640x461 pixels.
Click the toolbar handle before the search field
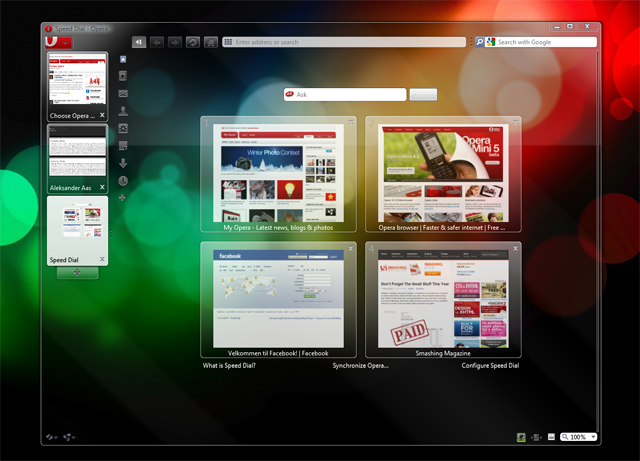coord(471,42)
